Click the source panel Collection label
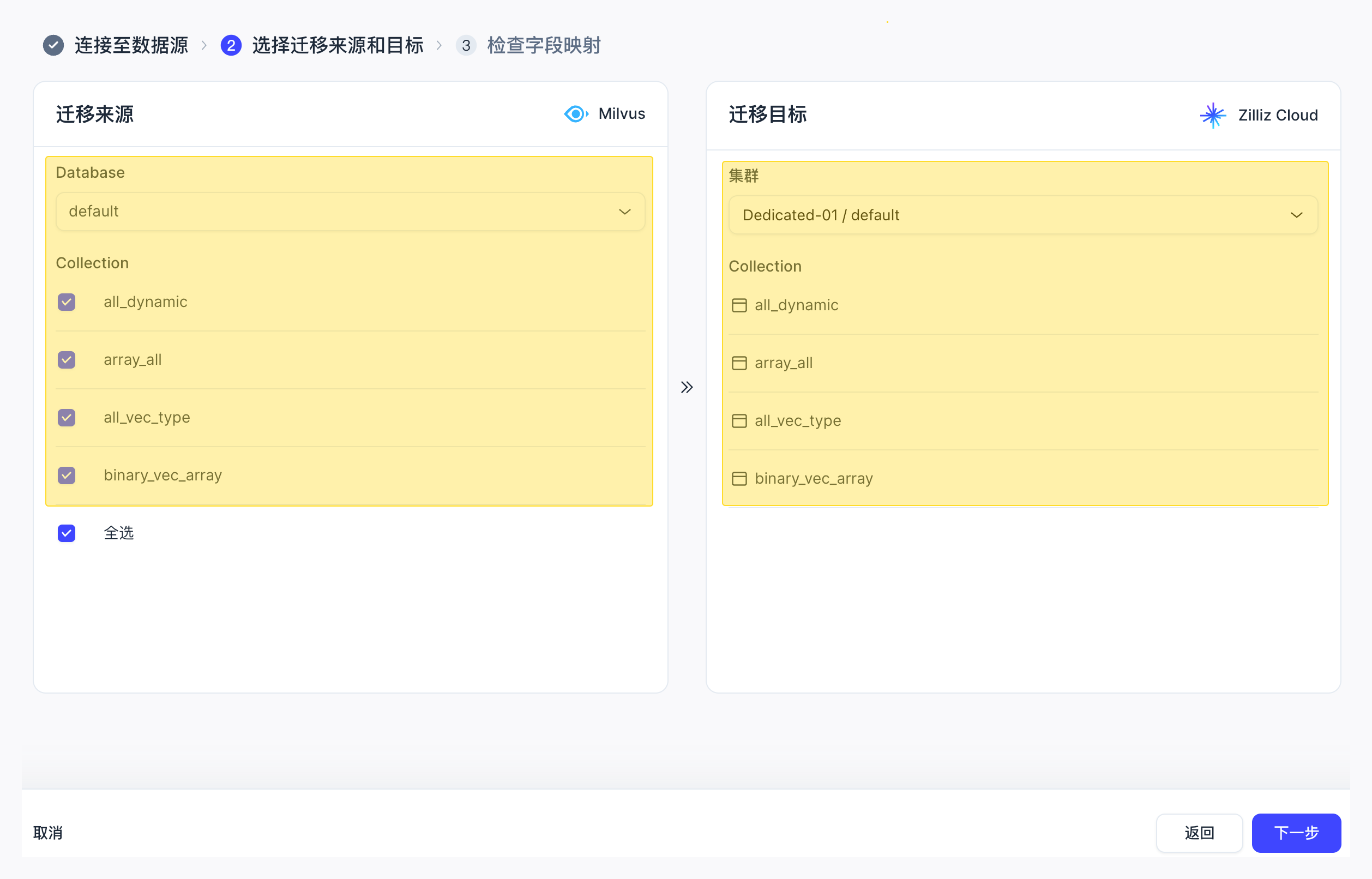 pyautogui.click(x=93, y=263)
